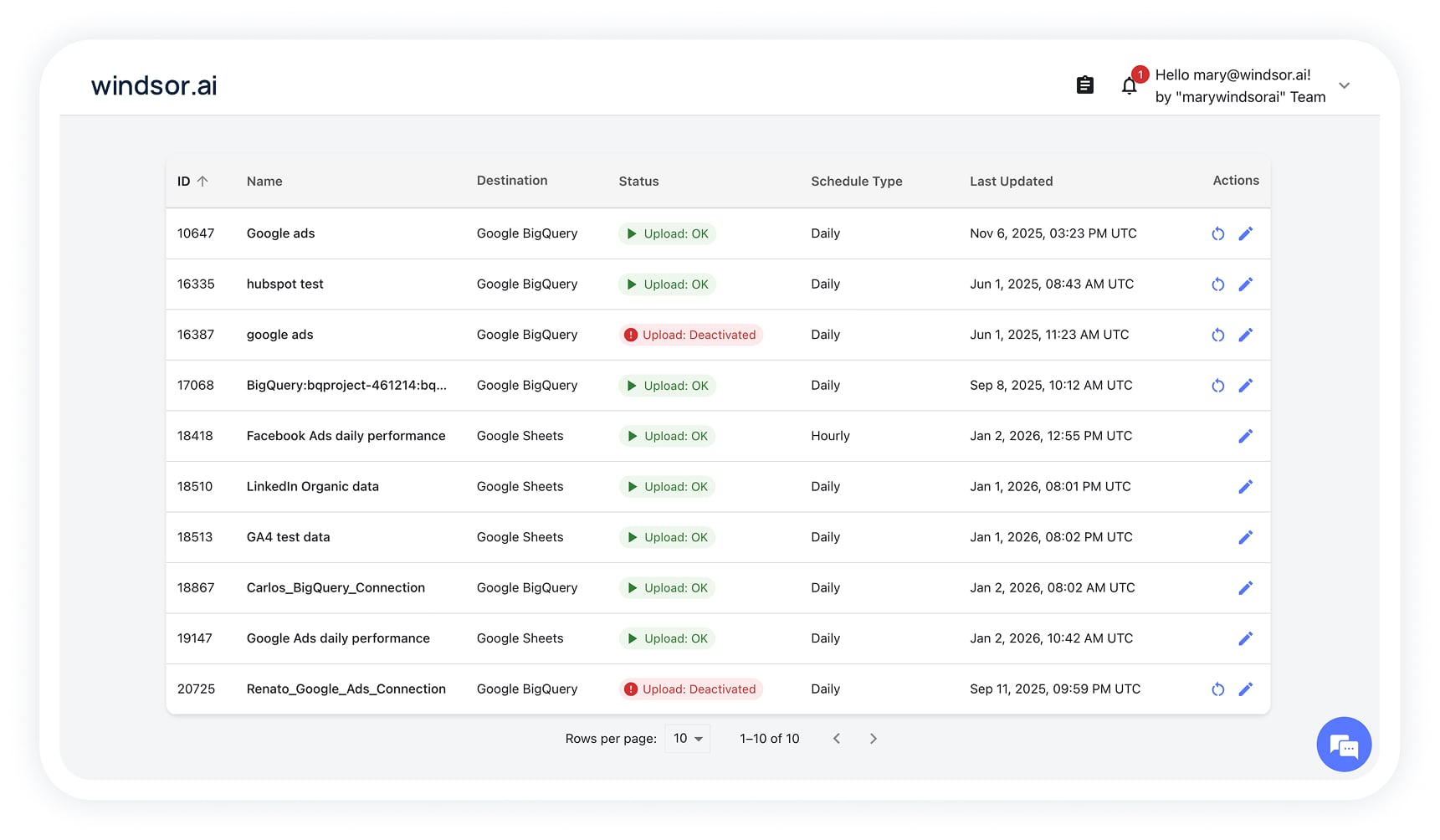
Task: Go to the next page of results
Action: tap(873, 739)
